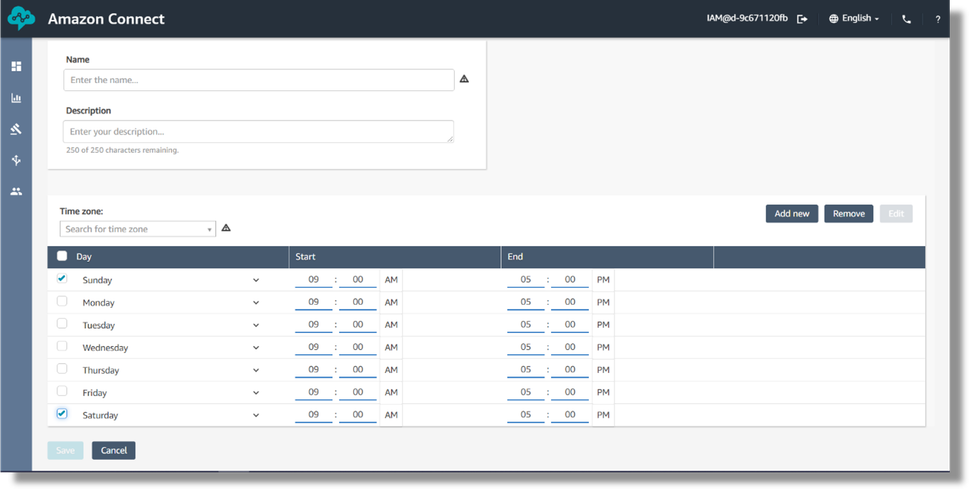
Task: Click the warning icon next to Name field
Action: (464, 79)
